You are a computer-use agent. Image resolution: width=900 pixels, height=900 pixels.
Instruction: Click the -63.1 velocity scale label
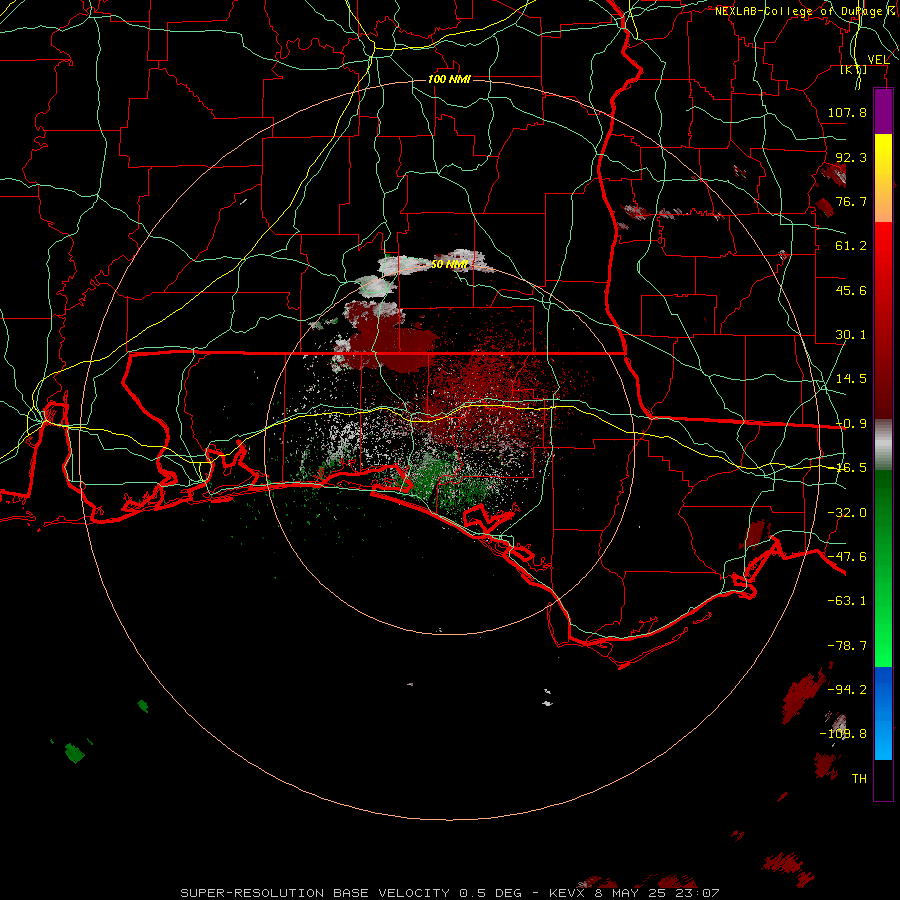point(847,601)
